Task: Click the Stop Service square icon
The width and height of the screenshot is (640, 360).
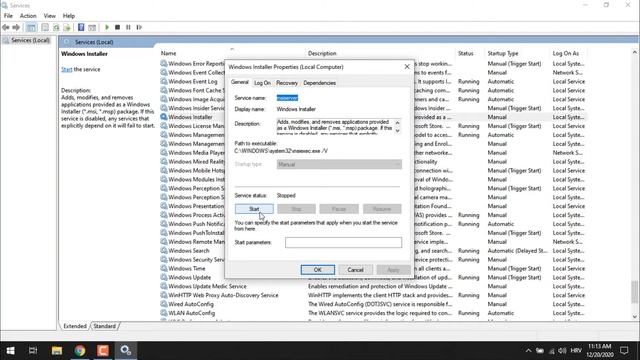Action: click(x=118, y=27)
